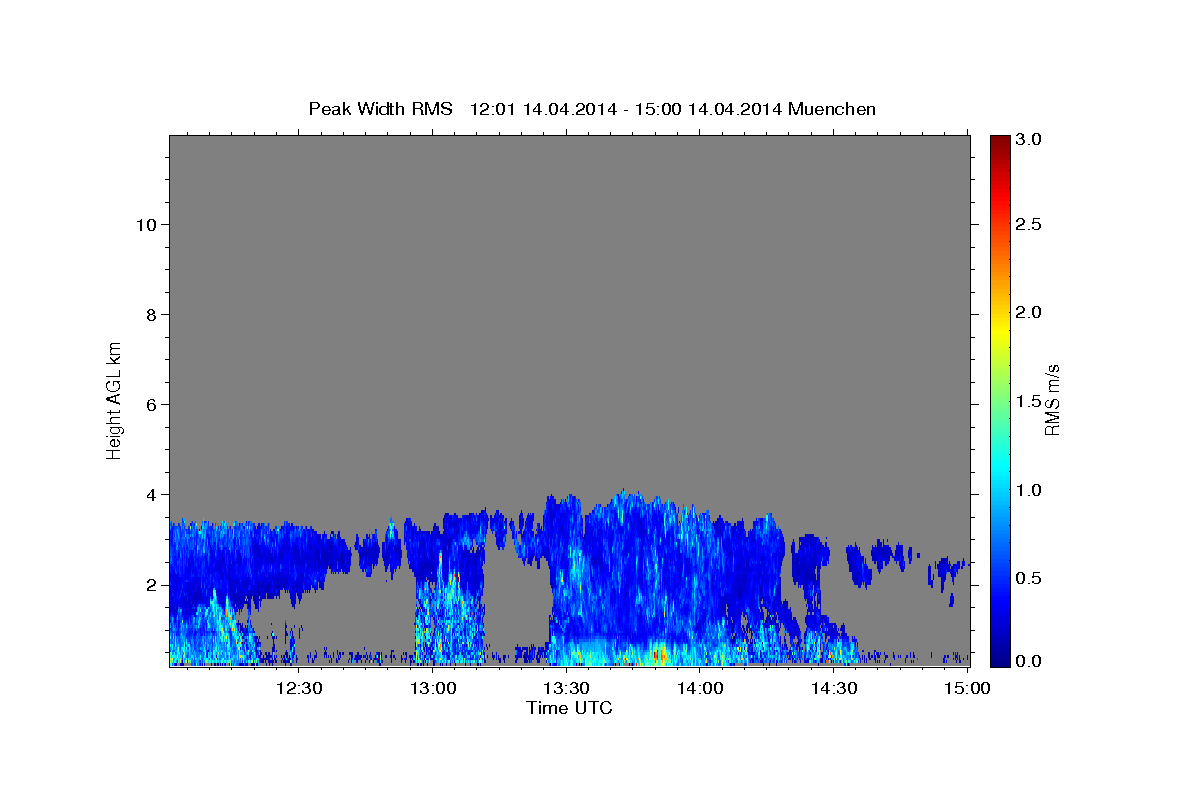Click the 14:00 time tick label
The image size is (1200, 800).
(699, 688)
